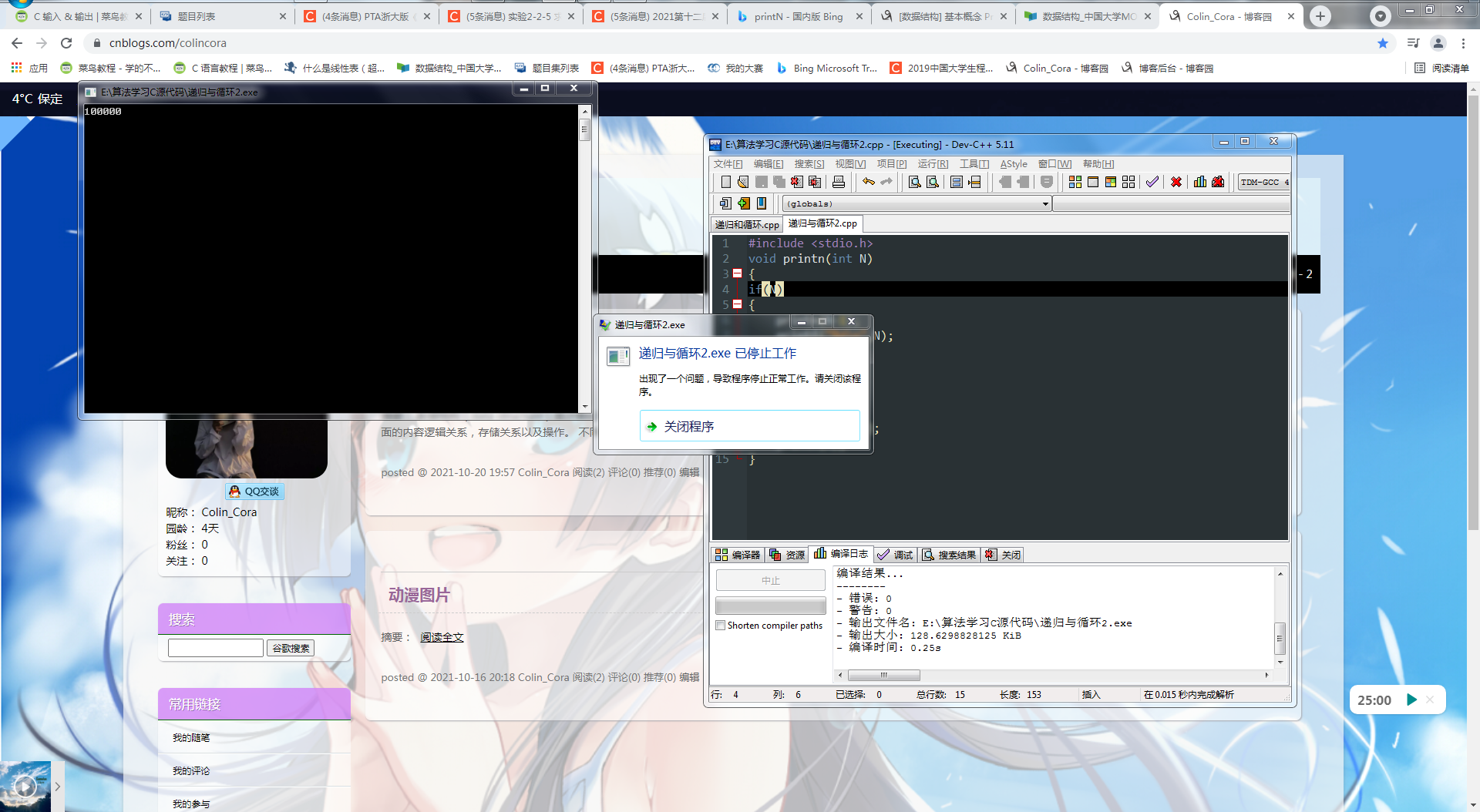Open Chrome's three-dot menu
Screen dimensions: 1480x812
[x=1463, y=43]
